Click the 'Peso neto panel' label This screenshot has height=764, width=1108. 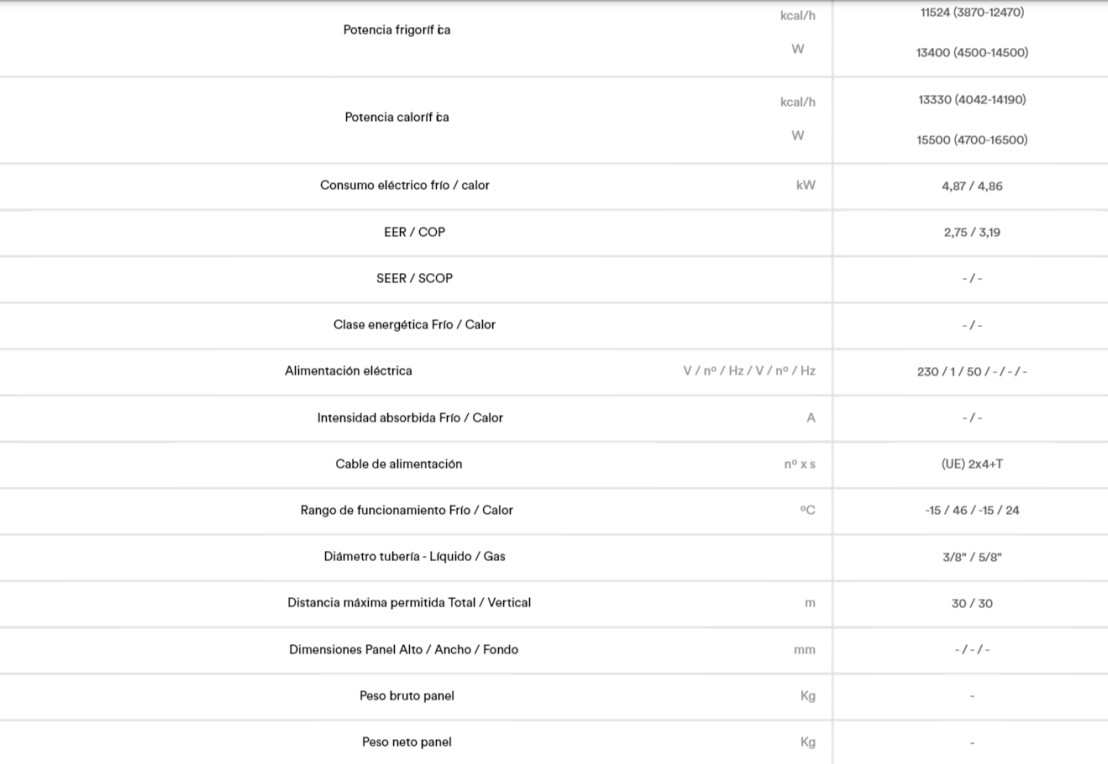[x=407, y=742]
